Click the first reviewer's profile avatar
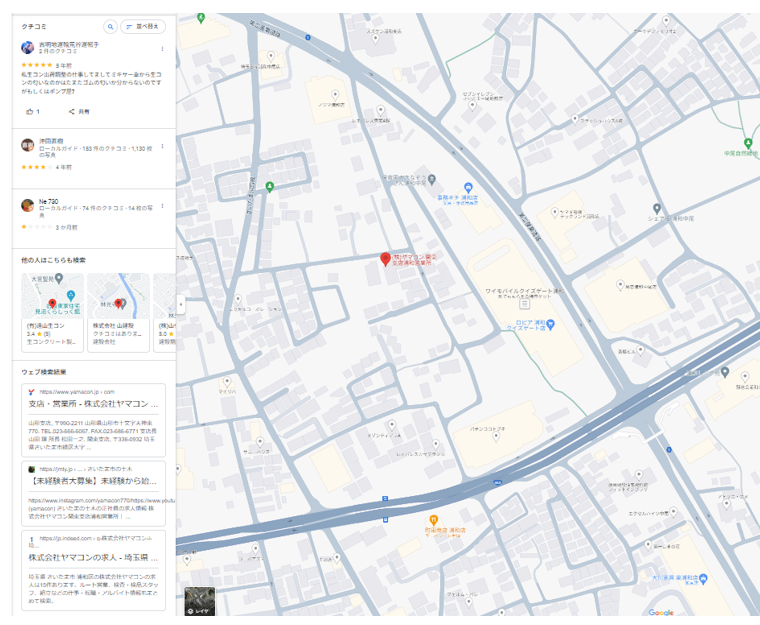 28,48
